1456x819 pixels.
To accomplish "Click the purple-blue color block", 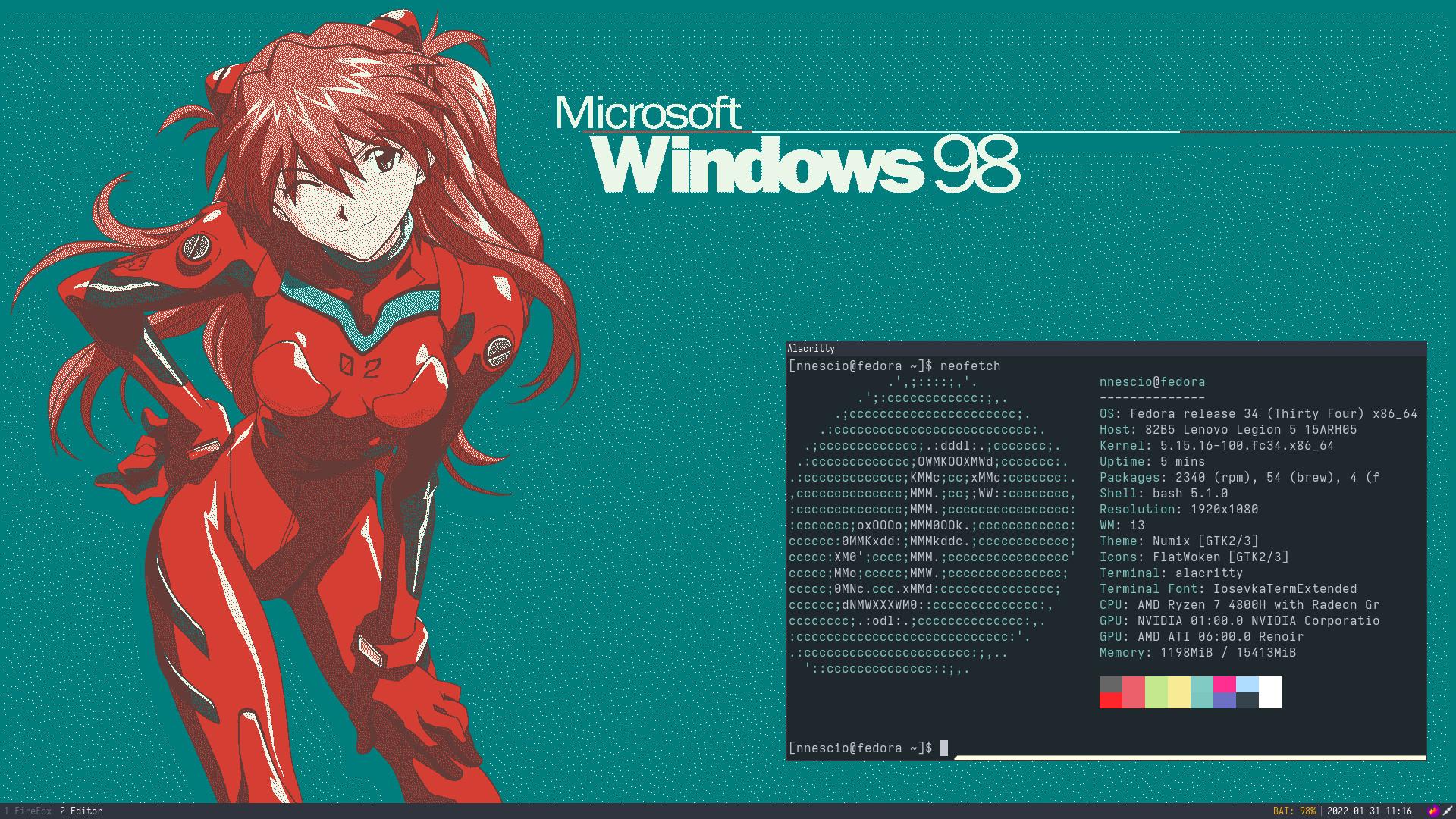I will [x=1224, y=701].
